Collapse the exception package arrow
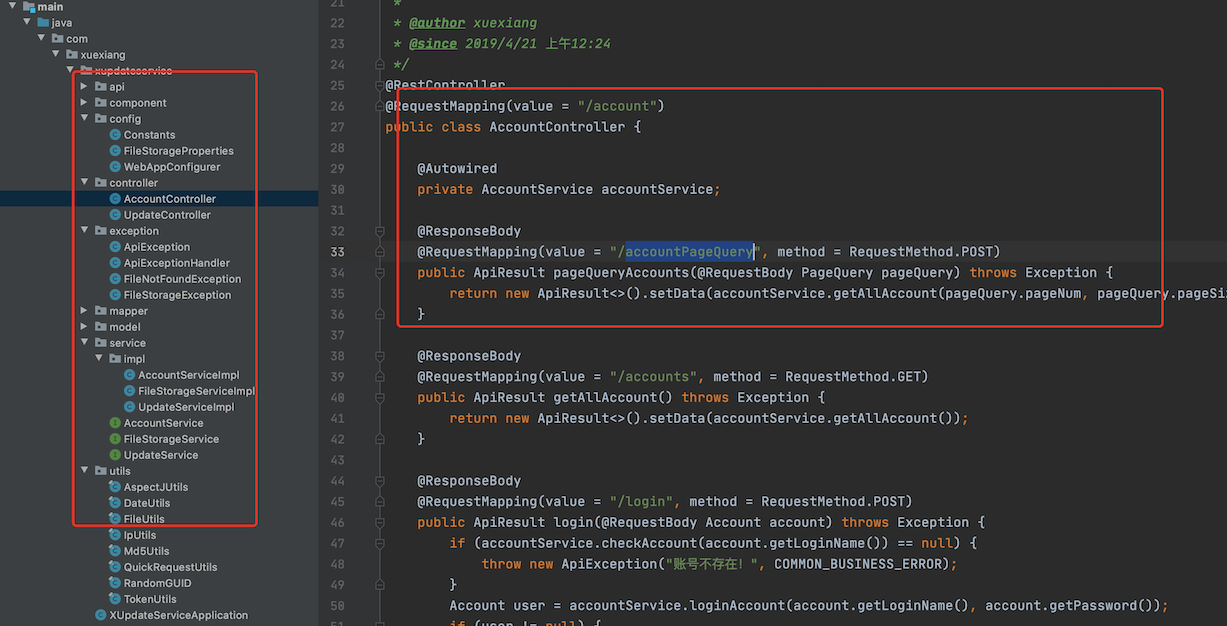Screen dimensions: 1227x626 pos(85,231)
